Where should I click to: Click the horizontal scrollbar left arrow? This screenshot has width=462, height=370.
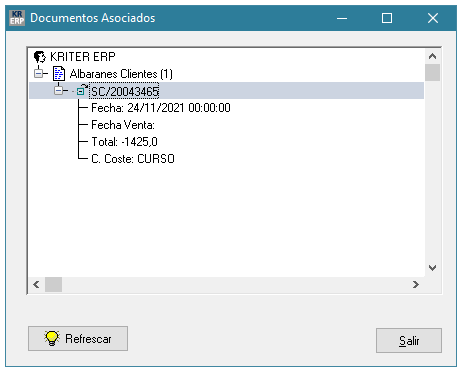[36, 285]
